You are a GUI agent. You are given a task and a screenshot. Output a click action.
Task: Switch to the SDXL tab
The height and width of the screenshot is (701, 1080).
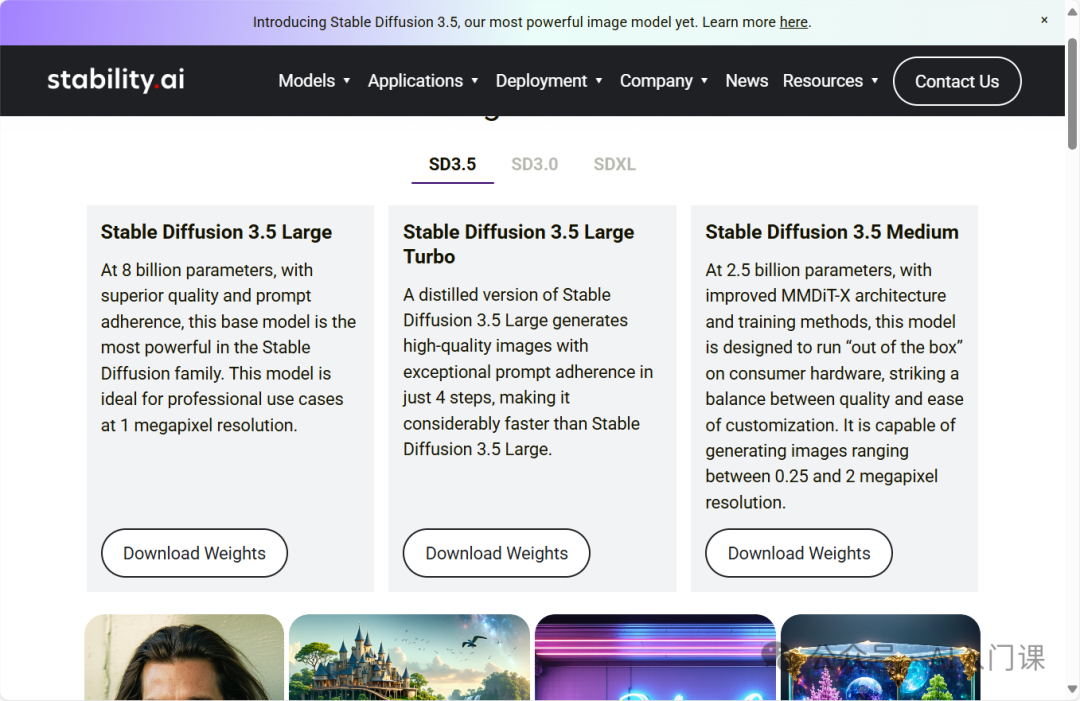click(614, 164)
